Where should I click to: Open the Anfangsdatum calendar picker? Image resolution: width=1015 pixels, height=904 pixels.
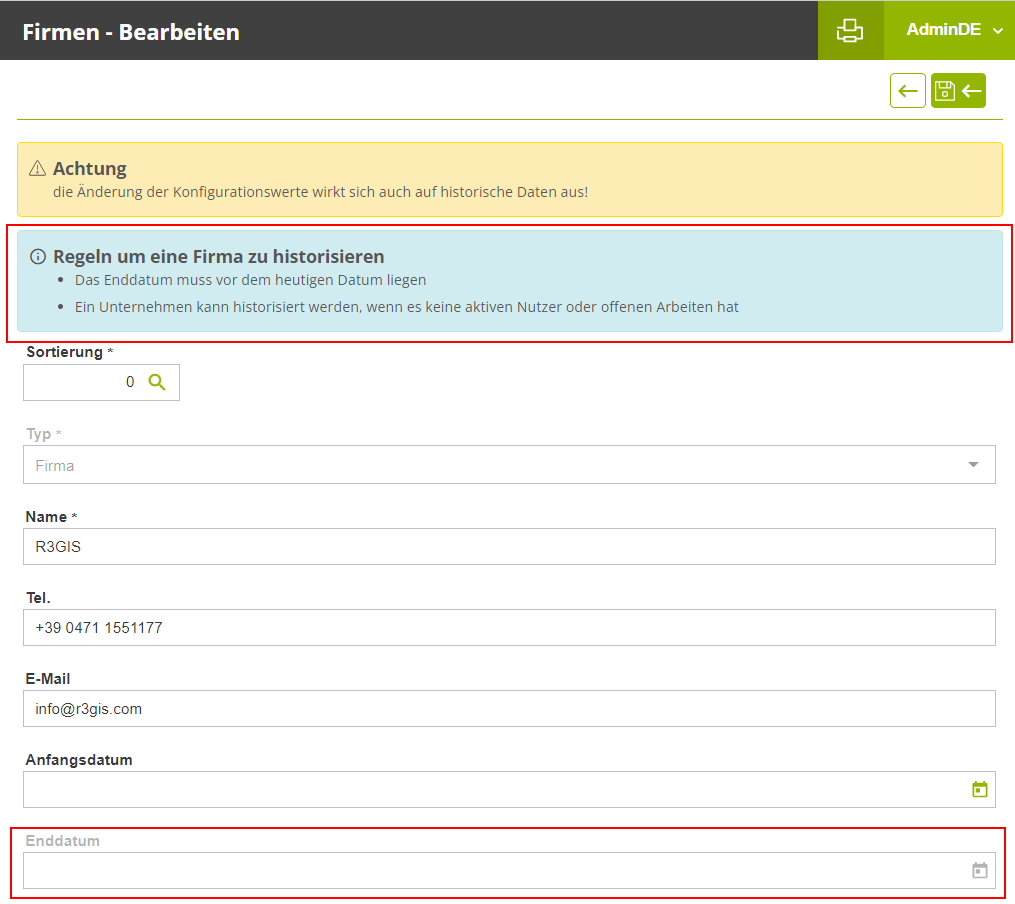tap(979, 790)
